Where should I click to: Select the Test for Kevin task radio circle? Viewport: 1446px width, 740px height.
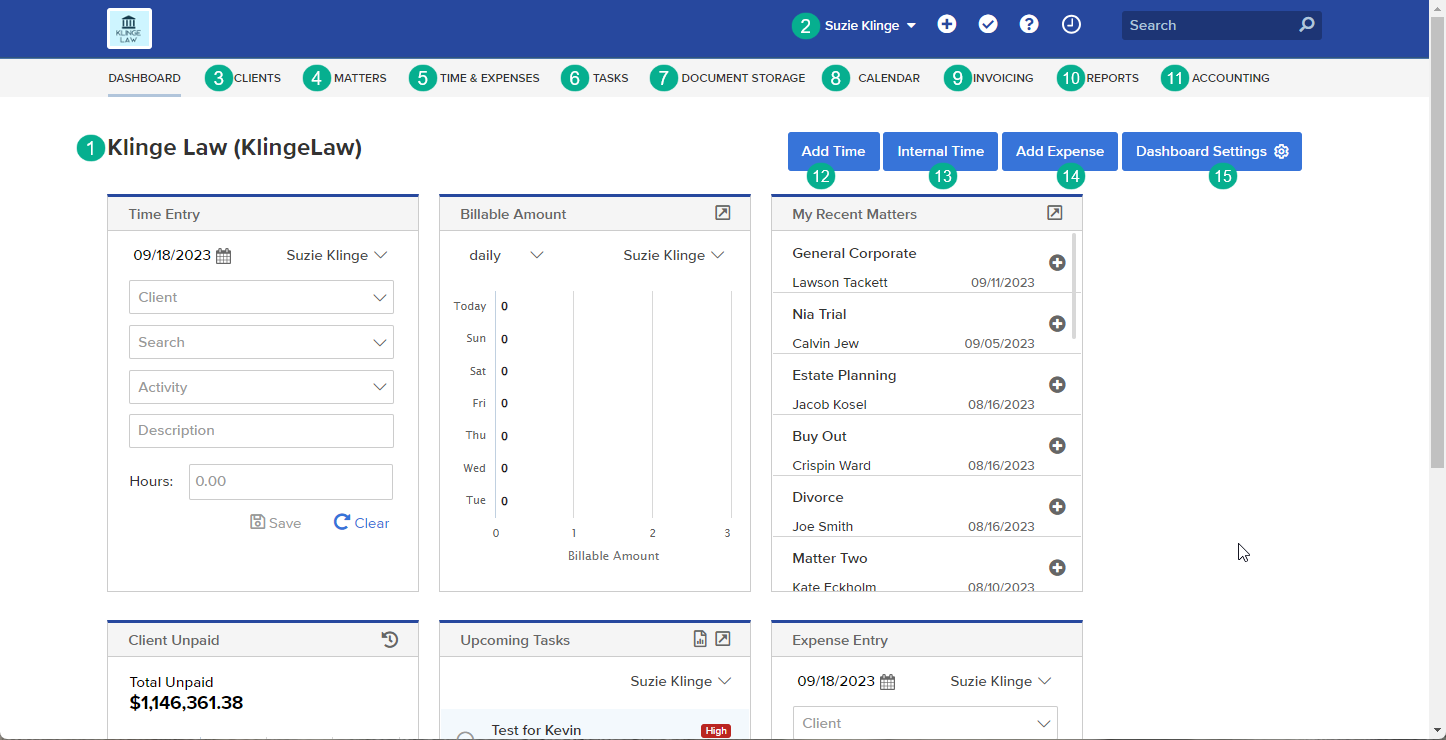click(465, 737)
